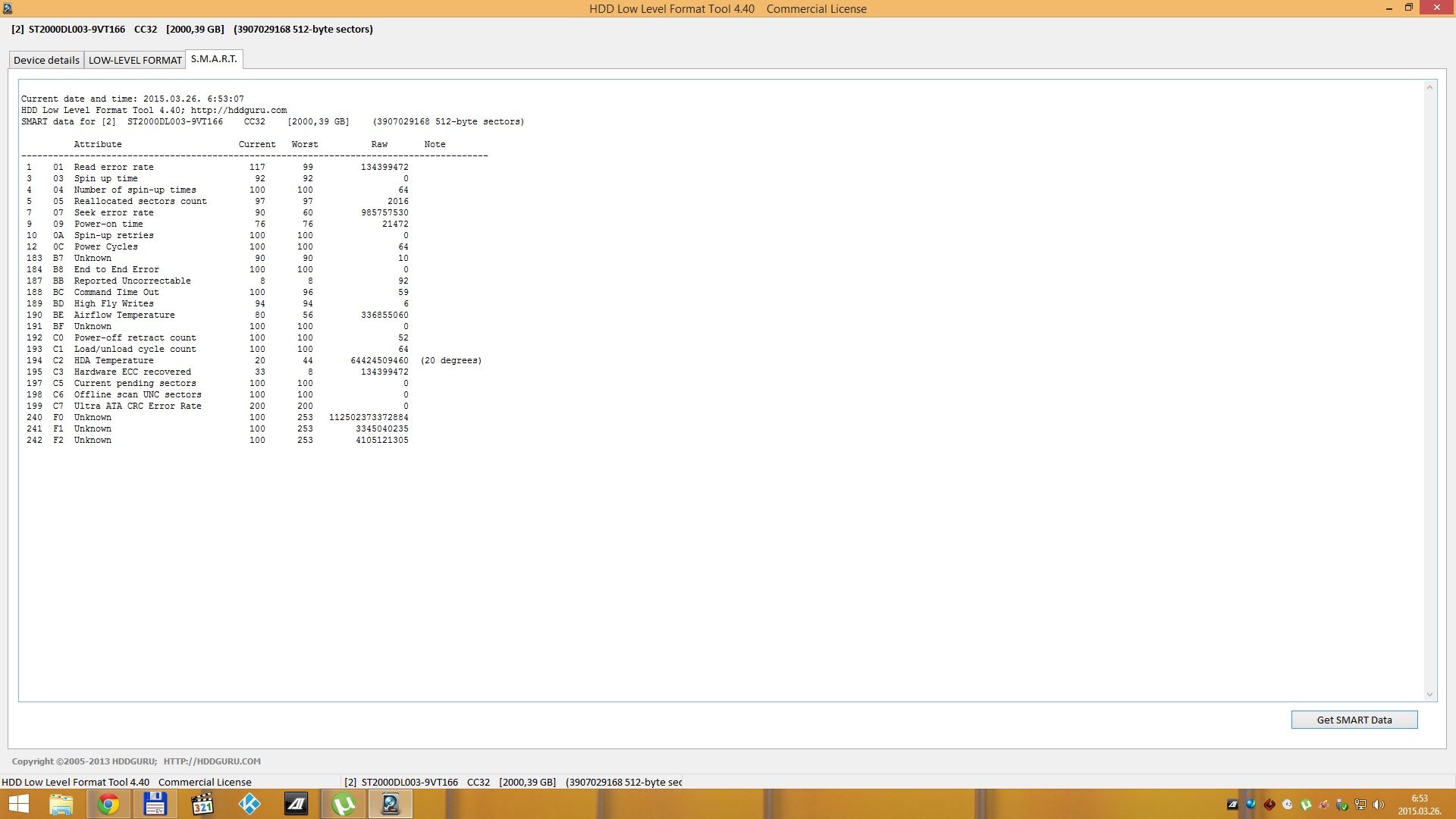Click the Get SMART Data button
Image resolution: width=1456 pixels, height=819 pixels.
(x=1354, y=720)
